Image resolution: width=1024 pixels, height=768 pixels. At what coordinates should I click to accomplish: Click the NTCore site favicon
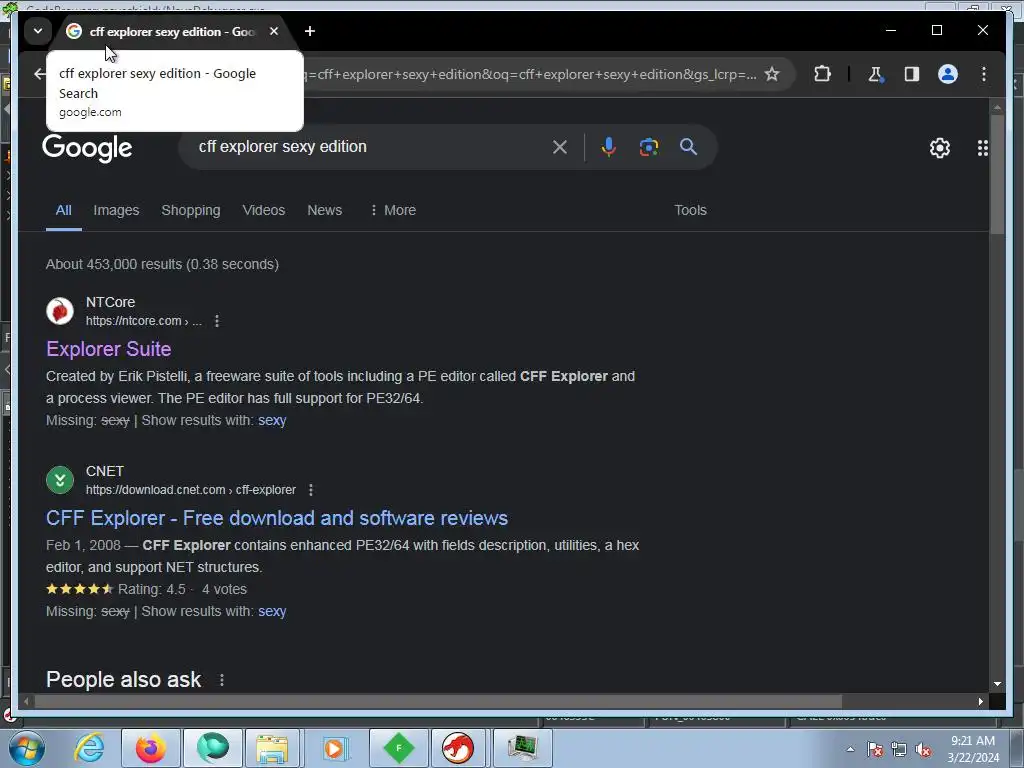(x=60, y=311)
